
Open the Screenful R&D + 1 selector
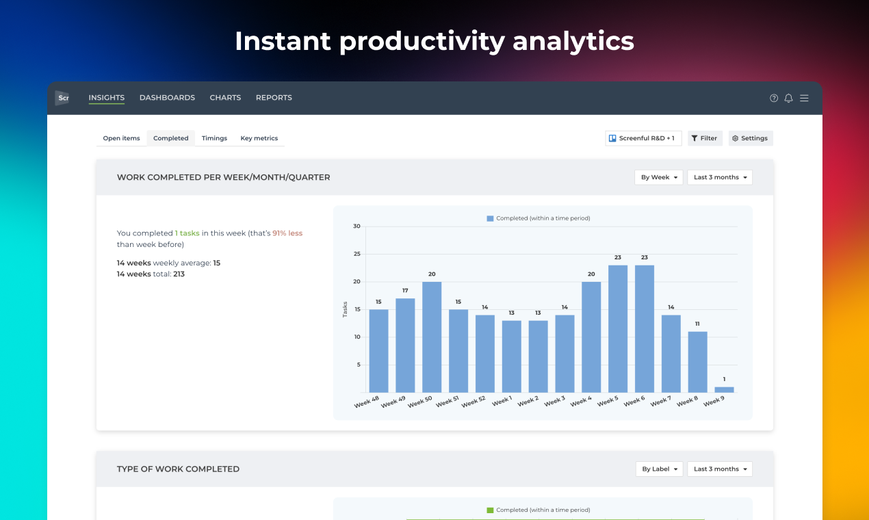click(x=643, y=138)
